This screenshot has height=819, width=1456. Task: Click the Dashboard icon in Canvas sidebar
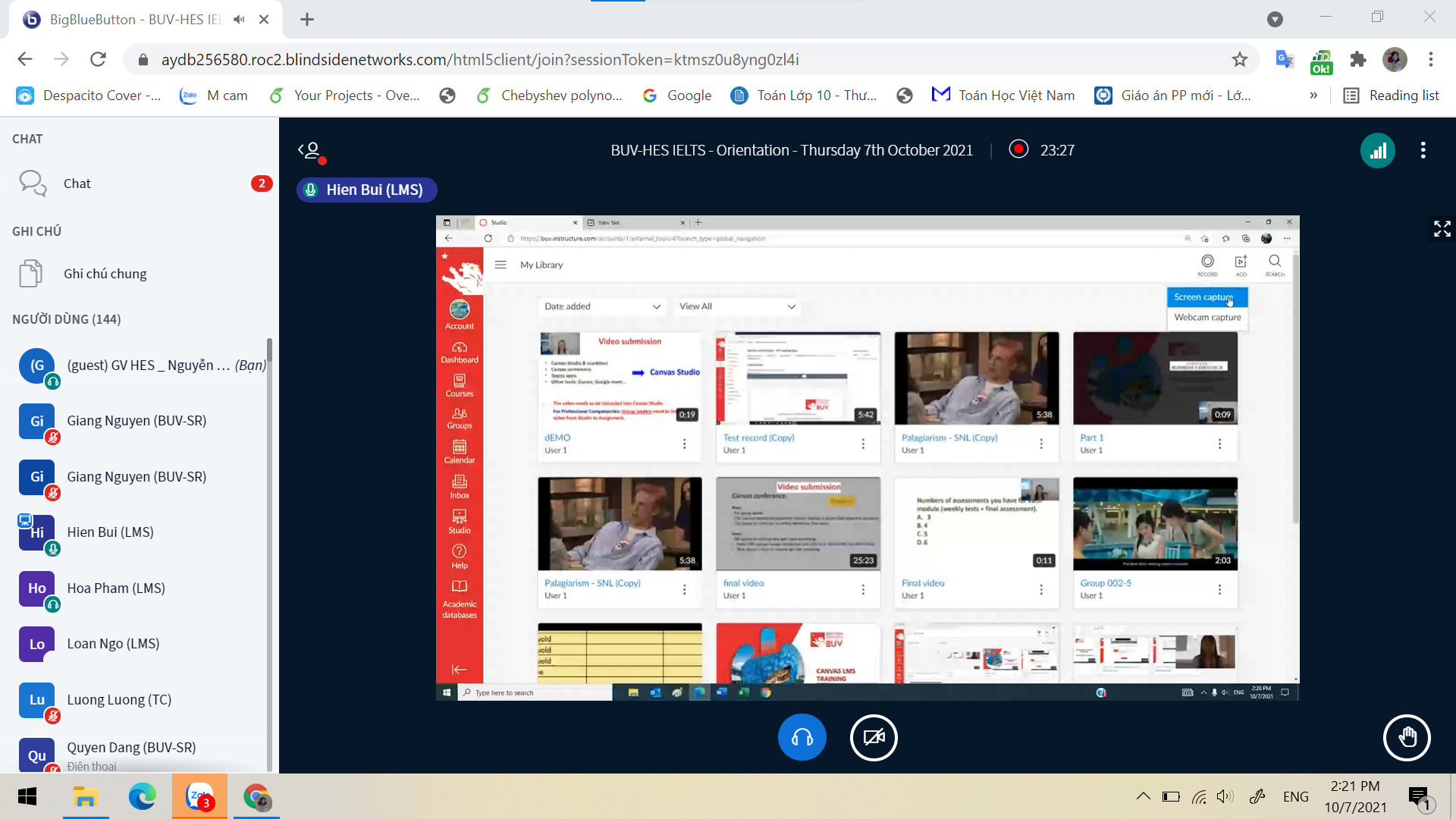tap(459, 352)
